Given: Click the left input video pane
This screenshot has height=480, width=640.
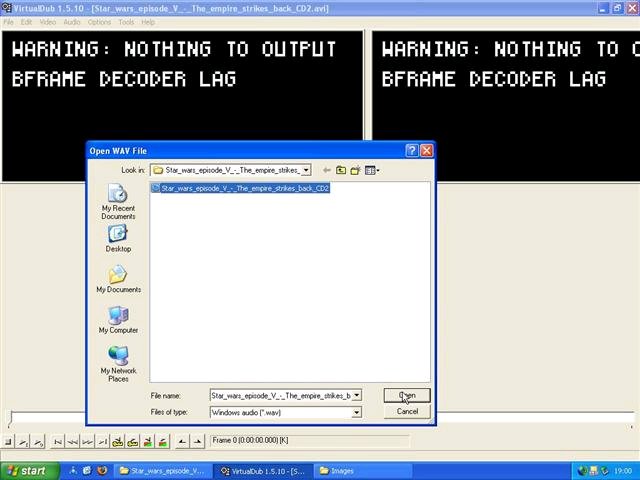Looking at the screenshot, I should pyautogui.click(x=182, y=106).
